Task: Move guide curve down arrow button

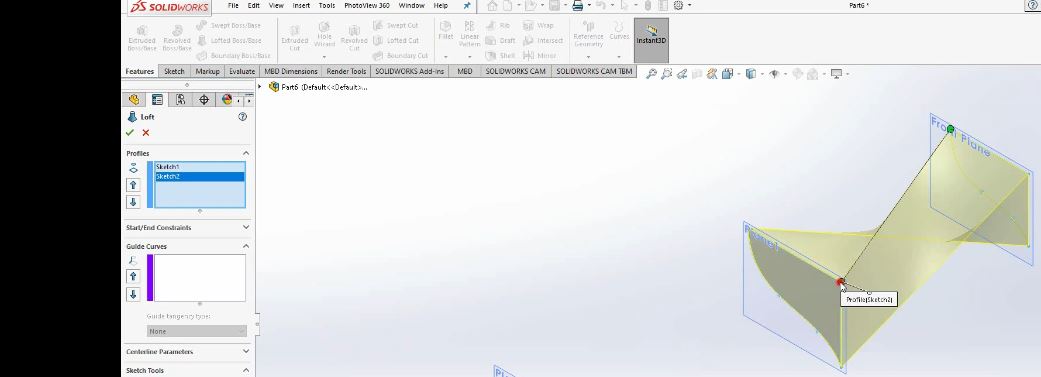Action: pos(133,294)
